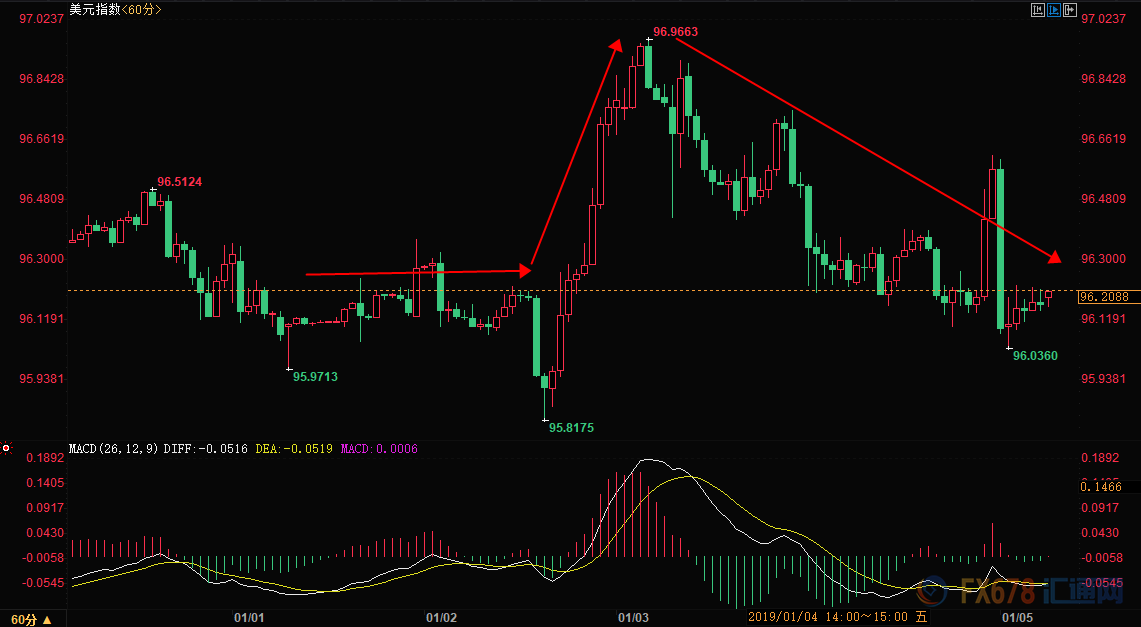Click the 96.9663 high price label
The width and height of the screenshot is (1141, 627).
pyautogui.click(x=675, y=32)
